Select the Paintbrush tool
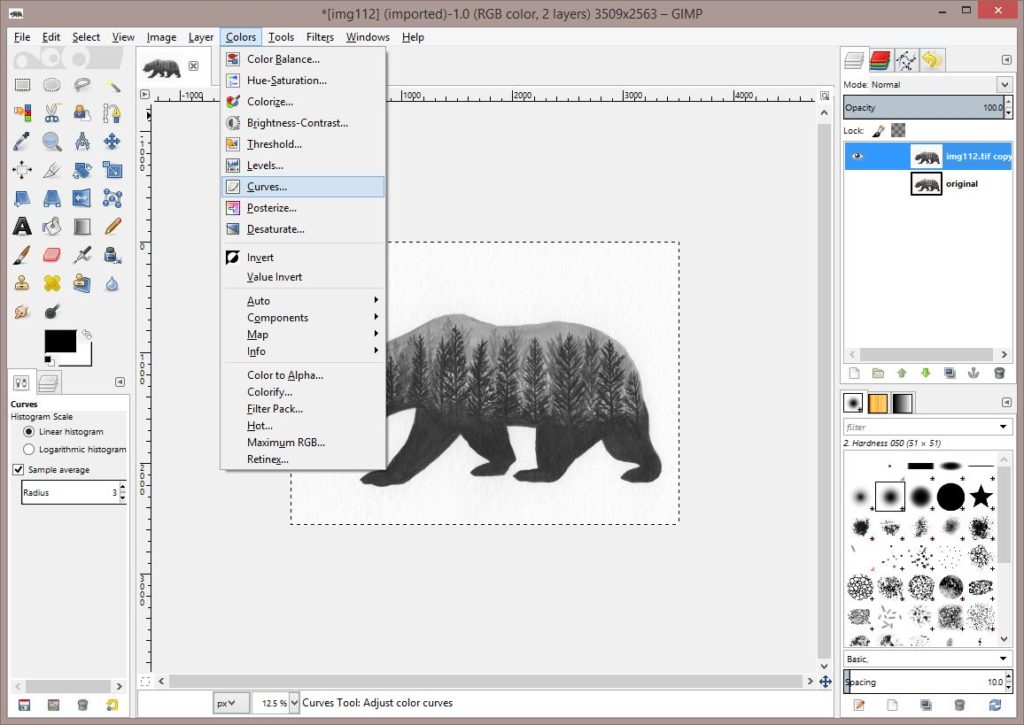1024x725 pixels. (22, 255)
